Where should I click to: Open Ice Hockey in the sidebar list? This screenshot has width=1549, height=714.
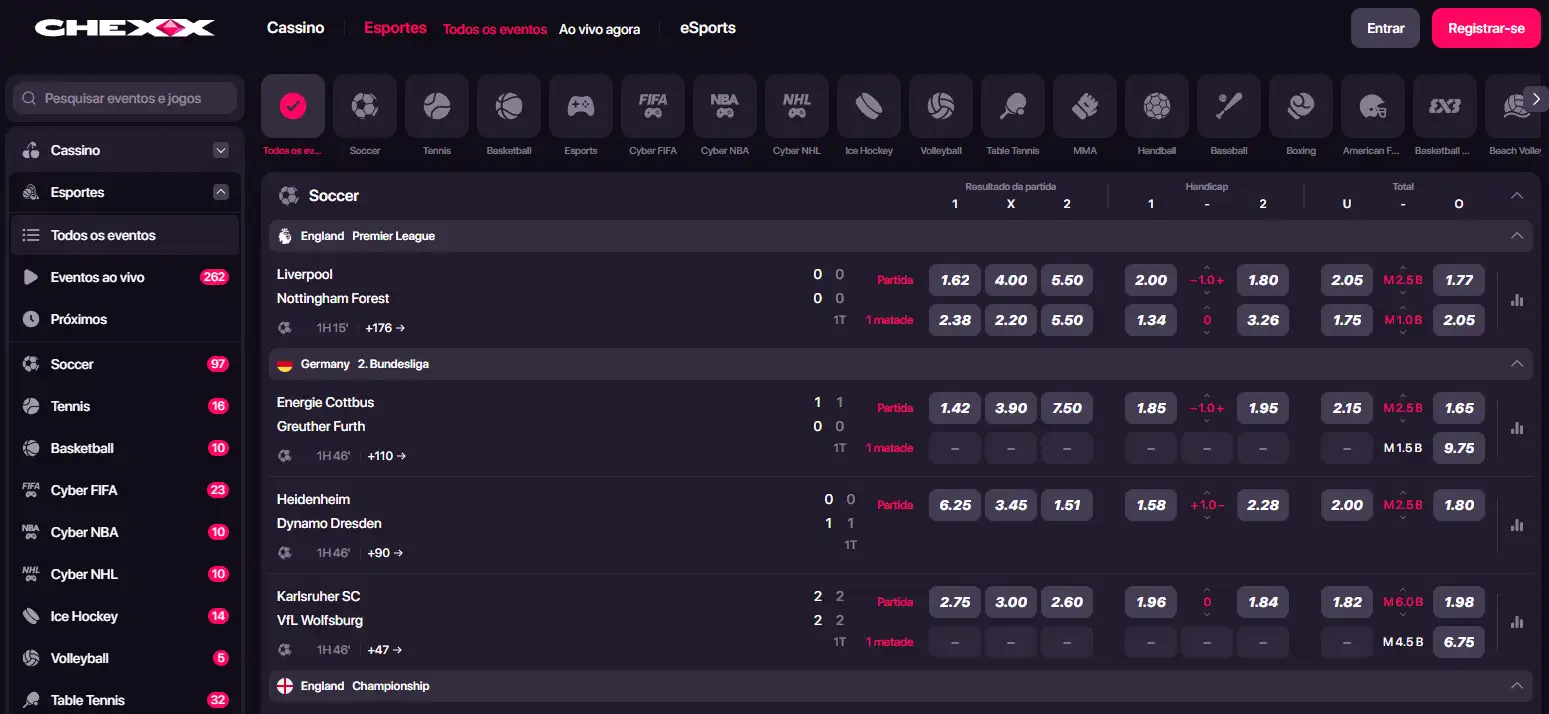coord(125,616)
